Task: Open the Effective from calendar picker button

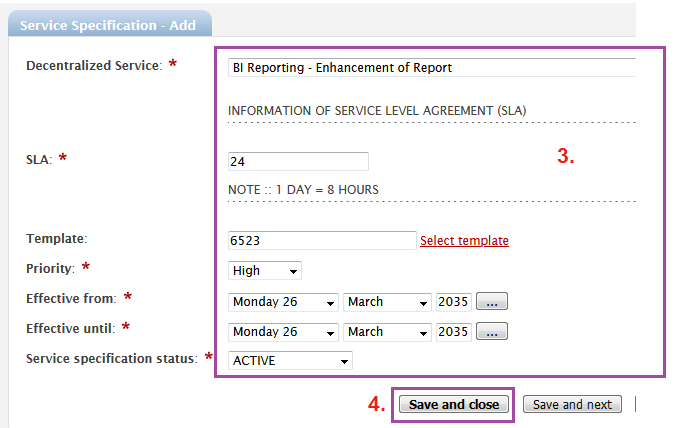Action: pyautogui.click(x=492, y=301)
